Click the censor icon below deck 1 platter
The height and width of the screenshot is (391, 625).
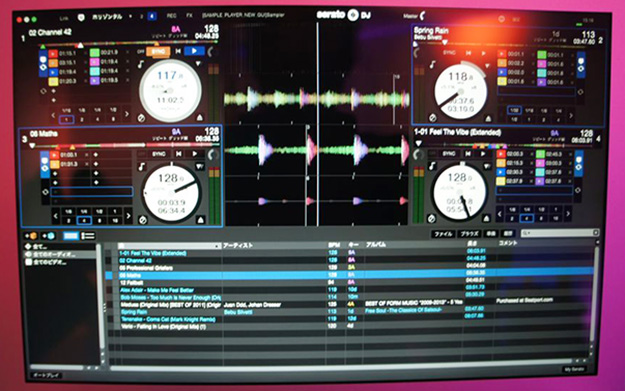(141, 118)
